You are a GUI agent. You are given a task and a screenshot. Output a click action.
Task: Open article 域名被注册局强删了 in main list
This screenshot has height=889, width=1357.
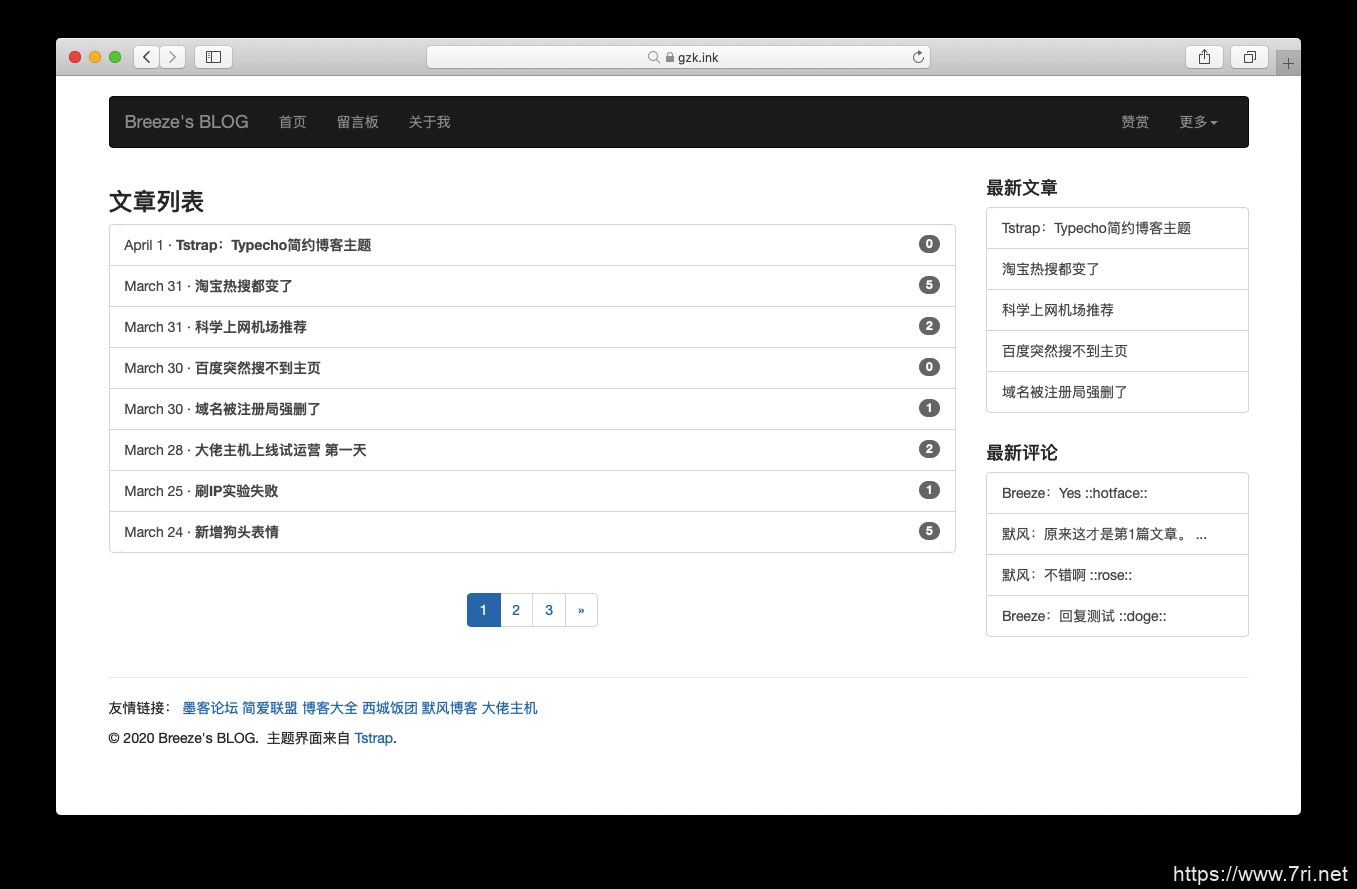click(257, 409)
